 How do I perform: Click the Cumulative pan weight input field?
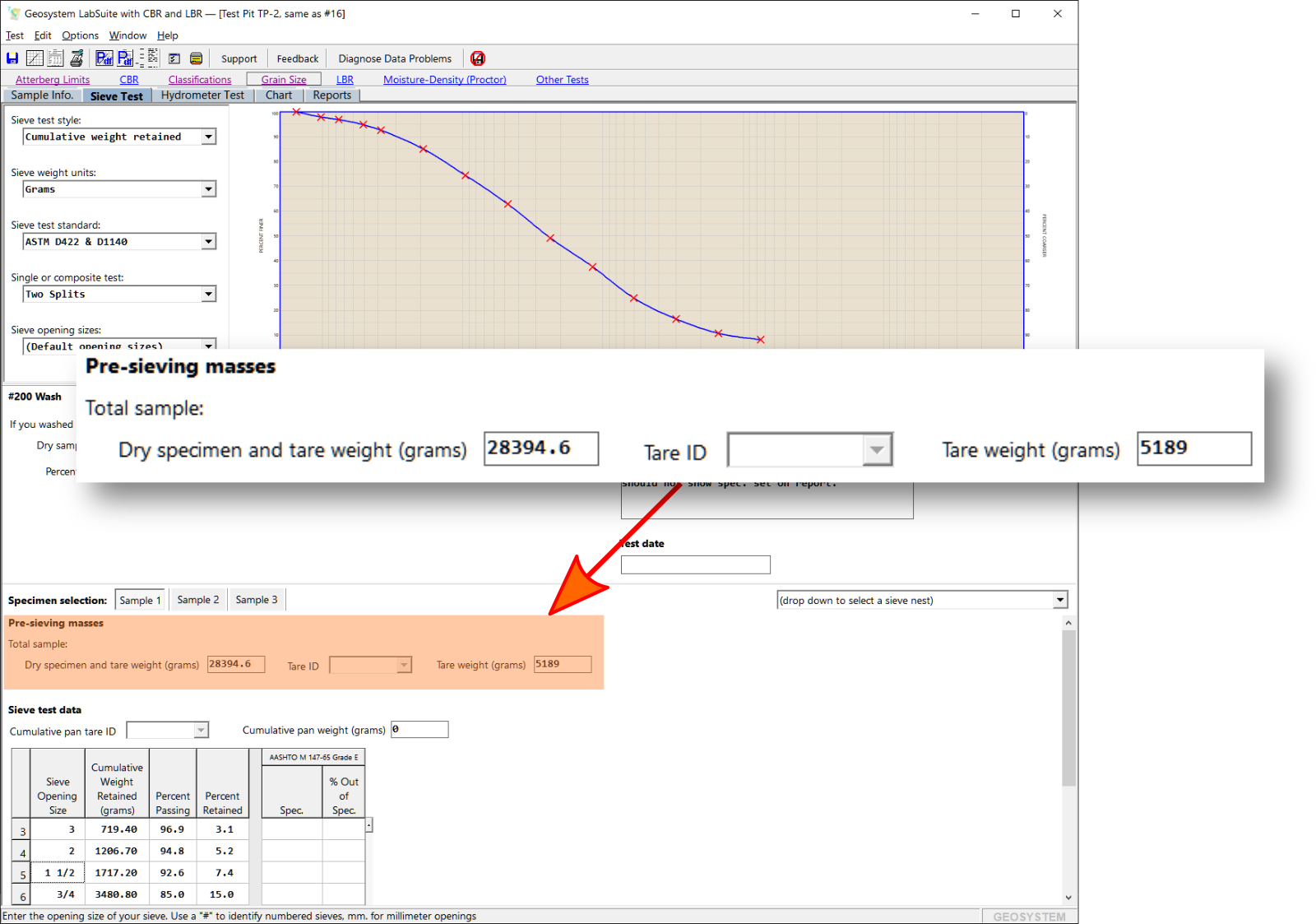pos(419,730)
